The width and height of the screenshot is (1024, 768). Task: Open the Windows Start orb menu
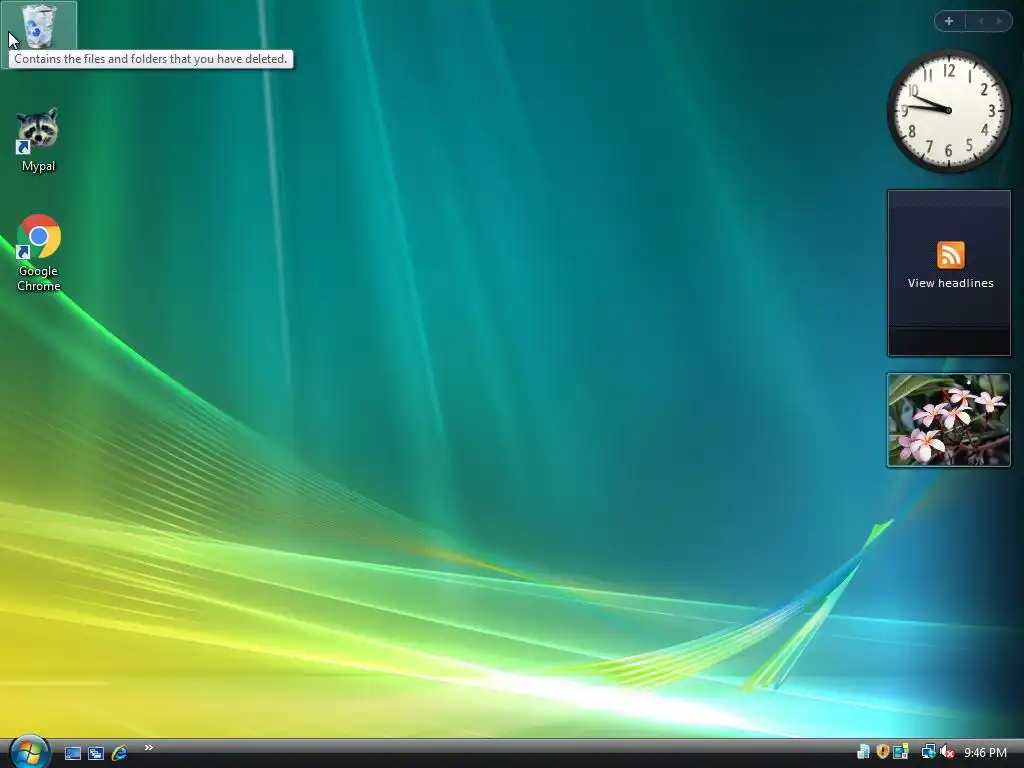click(x=29, y=752)
